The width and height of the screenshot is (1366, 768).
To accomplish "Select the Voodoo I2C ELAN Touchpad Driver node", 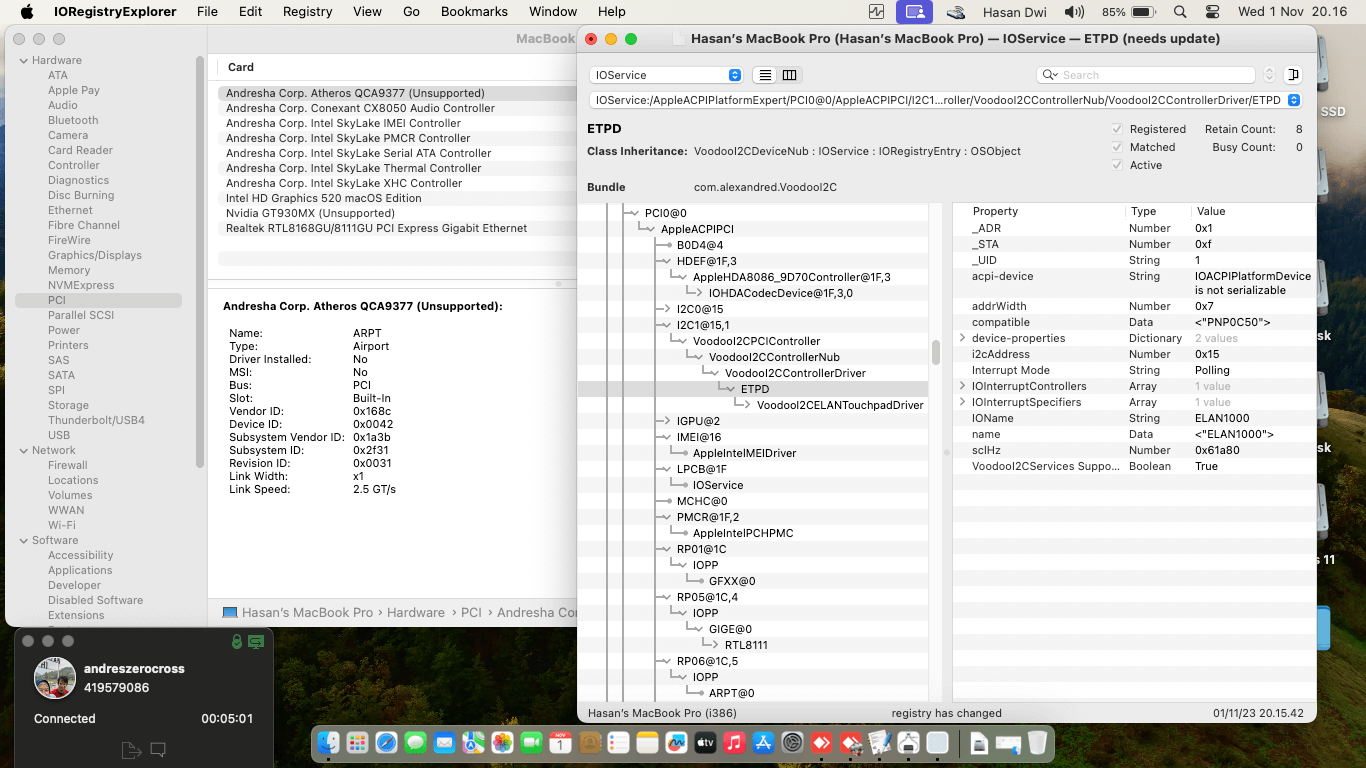I will [x=839, y=405].
